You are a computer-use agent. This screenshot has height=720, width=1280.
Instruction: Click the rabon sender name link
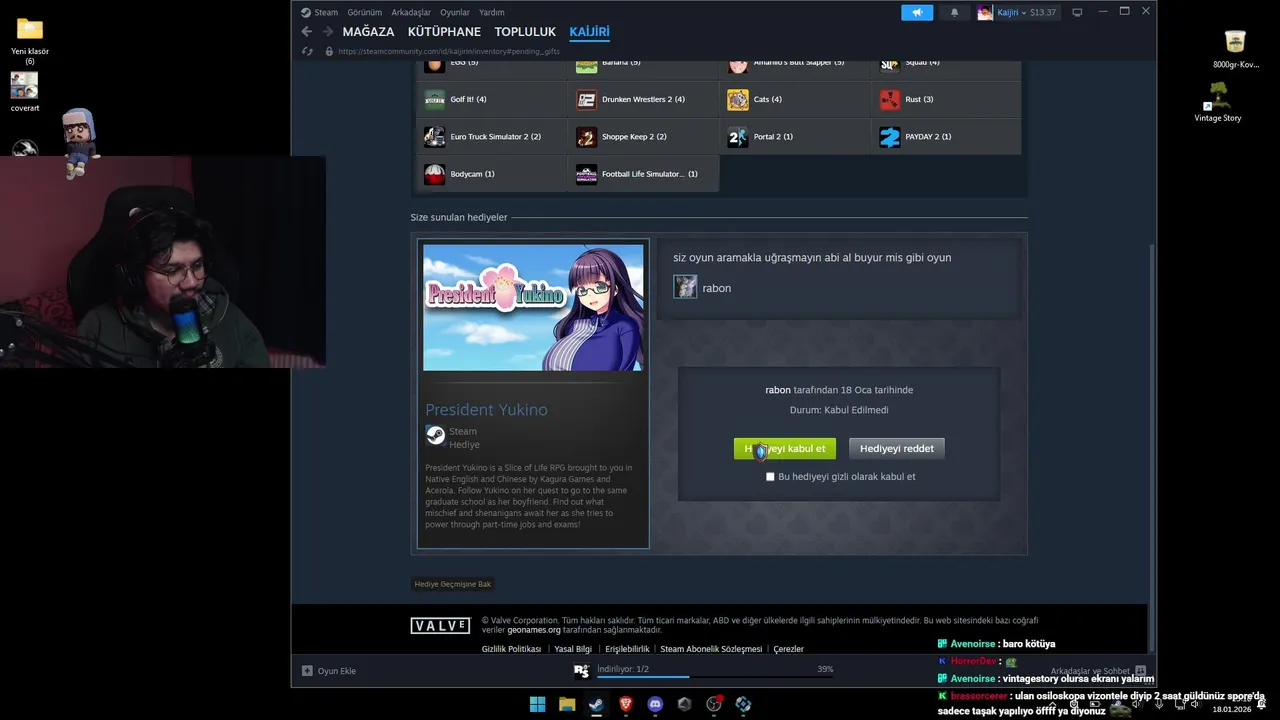[x=717, y=288]
